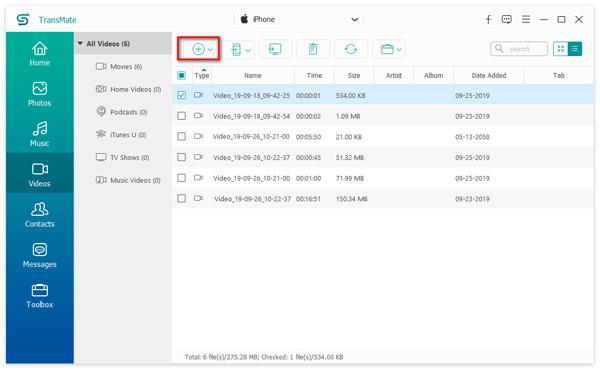
Task: Click the Refresh icon in toolbar
Action: click(351, 49)
